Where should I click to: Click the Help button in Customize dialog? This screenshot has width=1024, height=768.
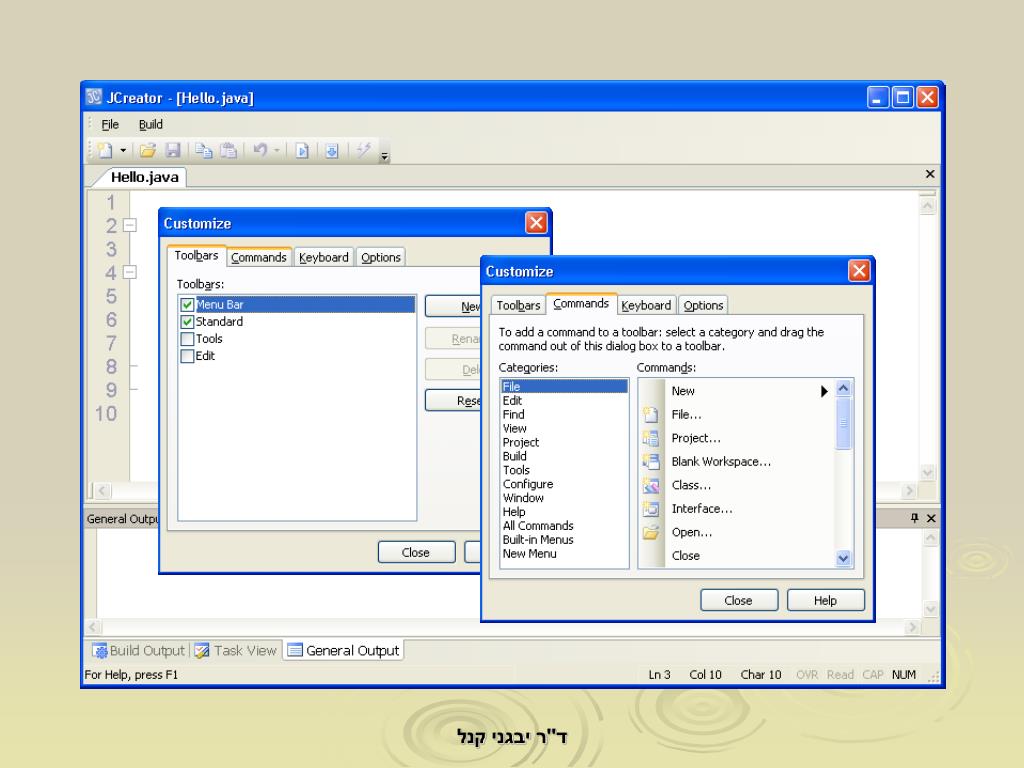point(825,600)
